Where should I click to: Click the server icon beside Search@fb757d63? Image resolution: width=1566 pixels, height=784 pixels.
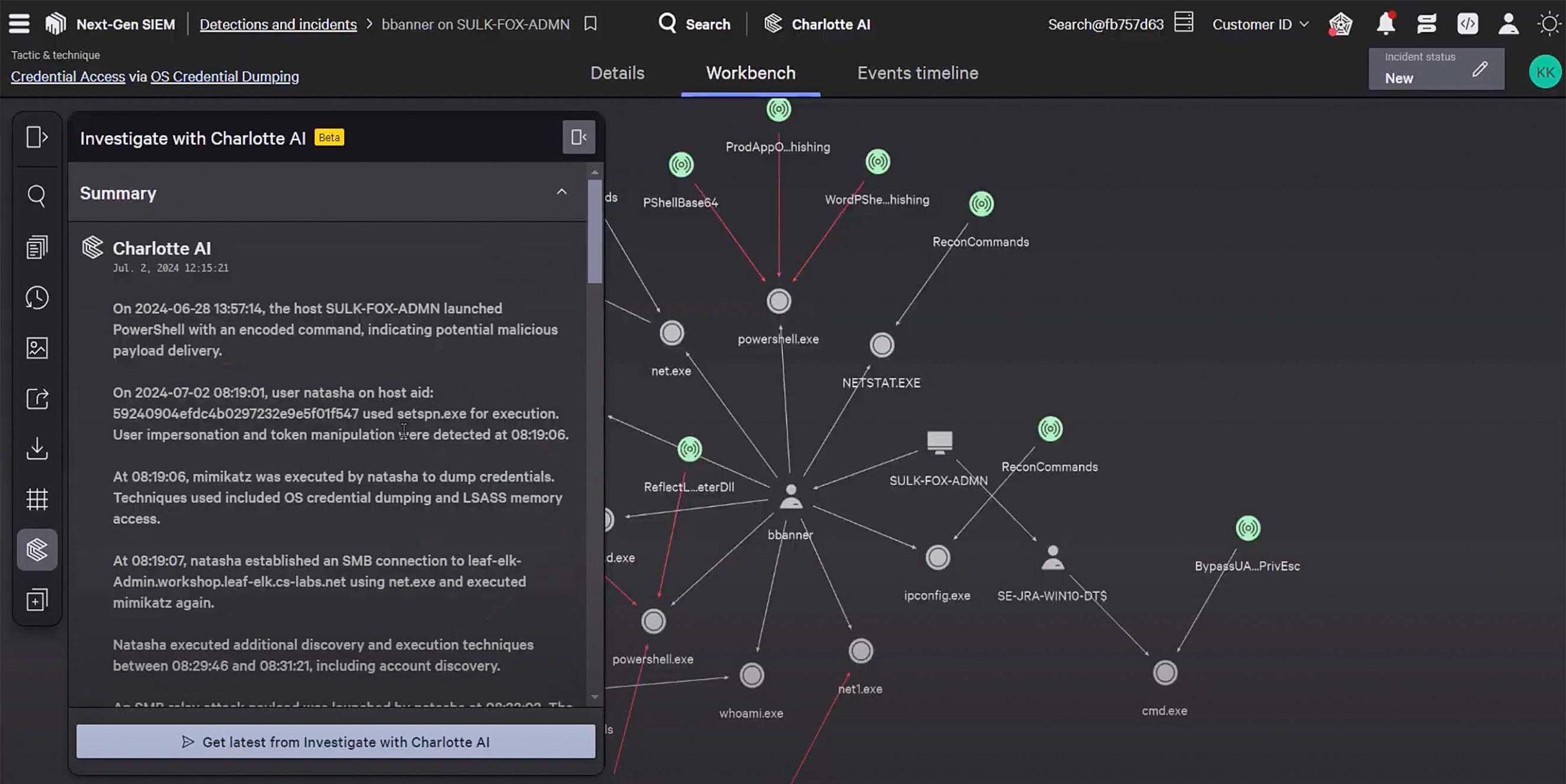click(1184, 23)
